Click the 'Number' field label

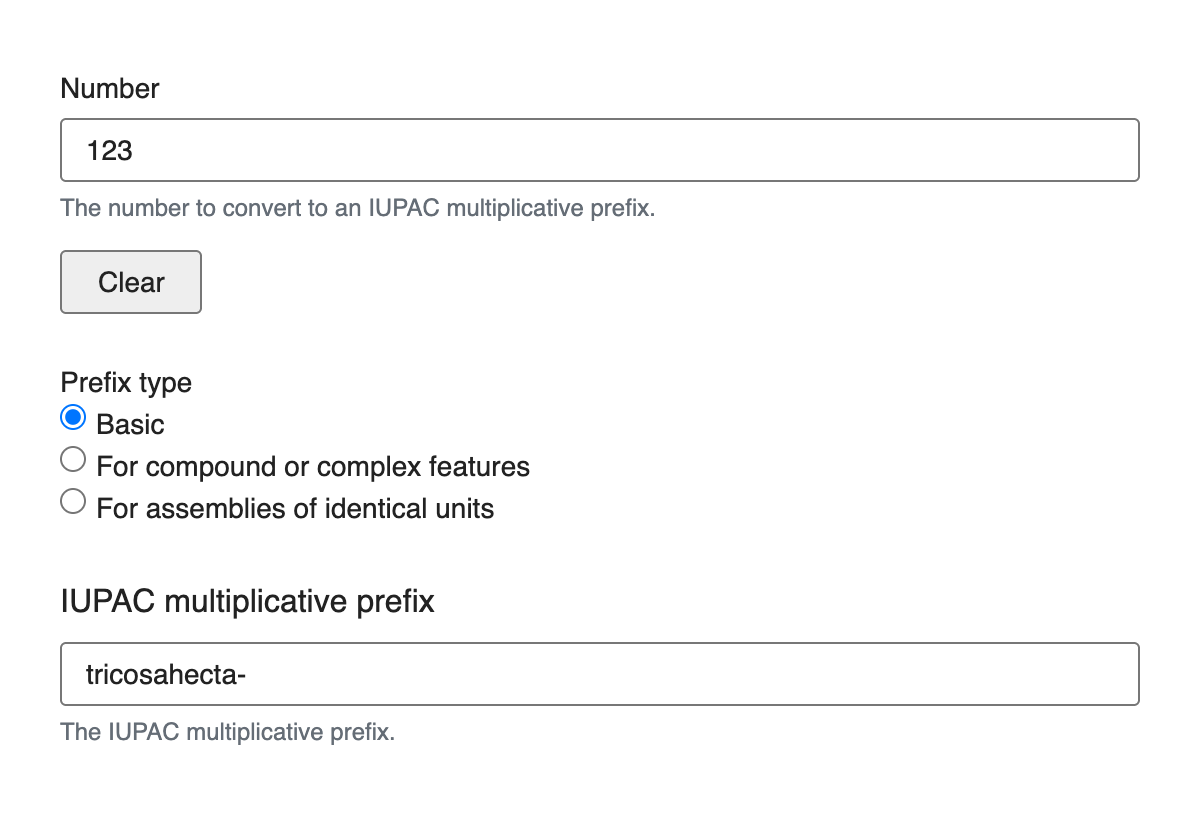click(x=110, y=89)
